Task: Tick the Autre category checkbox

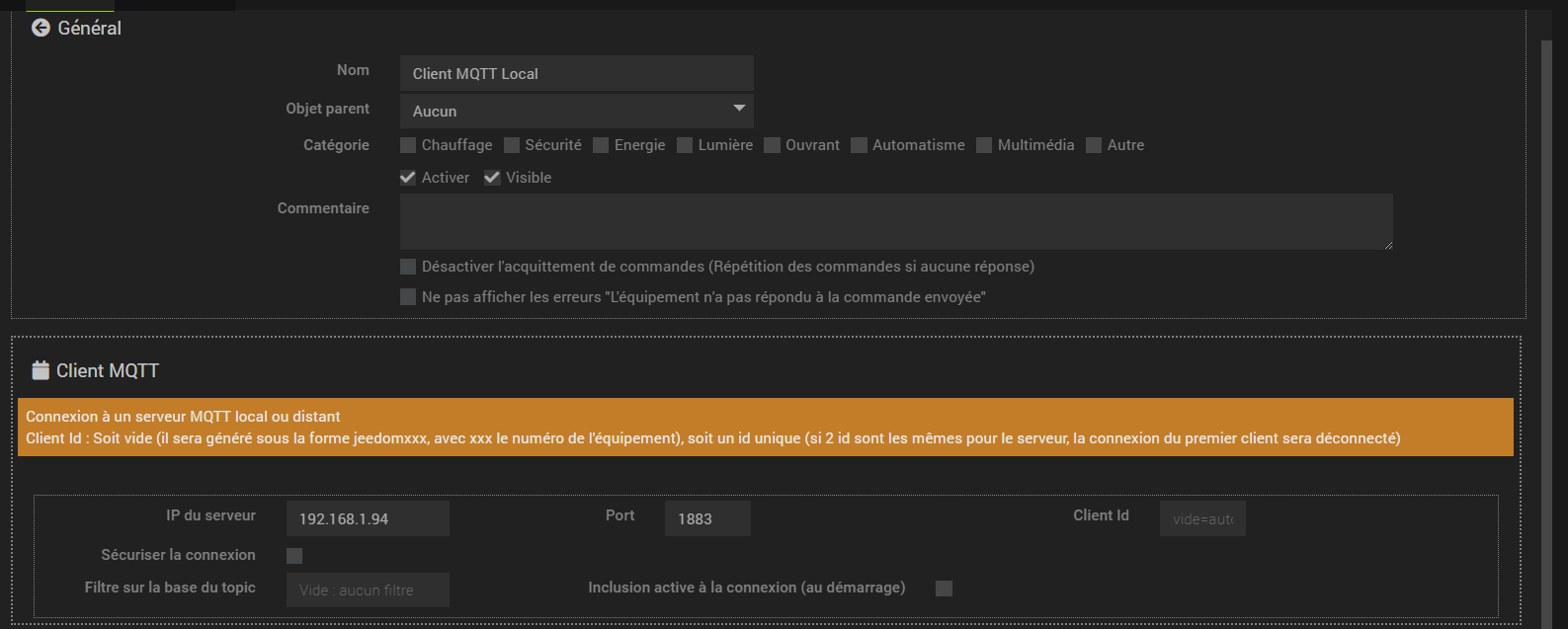Action: coord(1094,145)
